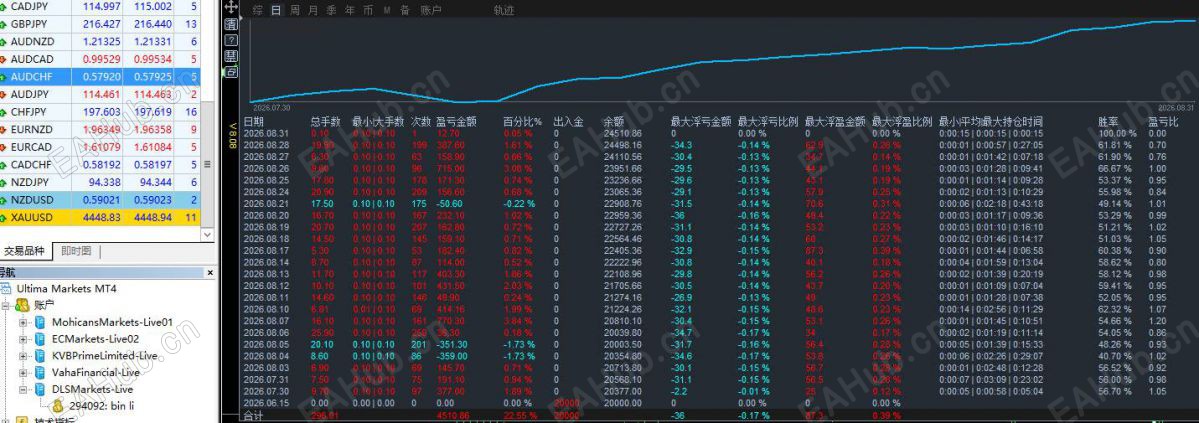Switch to the 即时图 tick chart tab
The height and width of the screenshot is (423, 1199).
click(76, 251)
